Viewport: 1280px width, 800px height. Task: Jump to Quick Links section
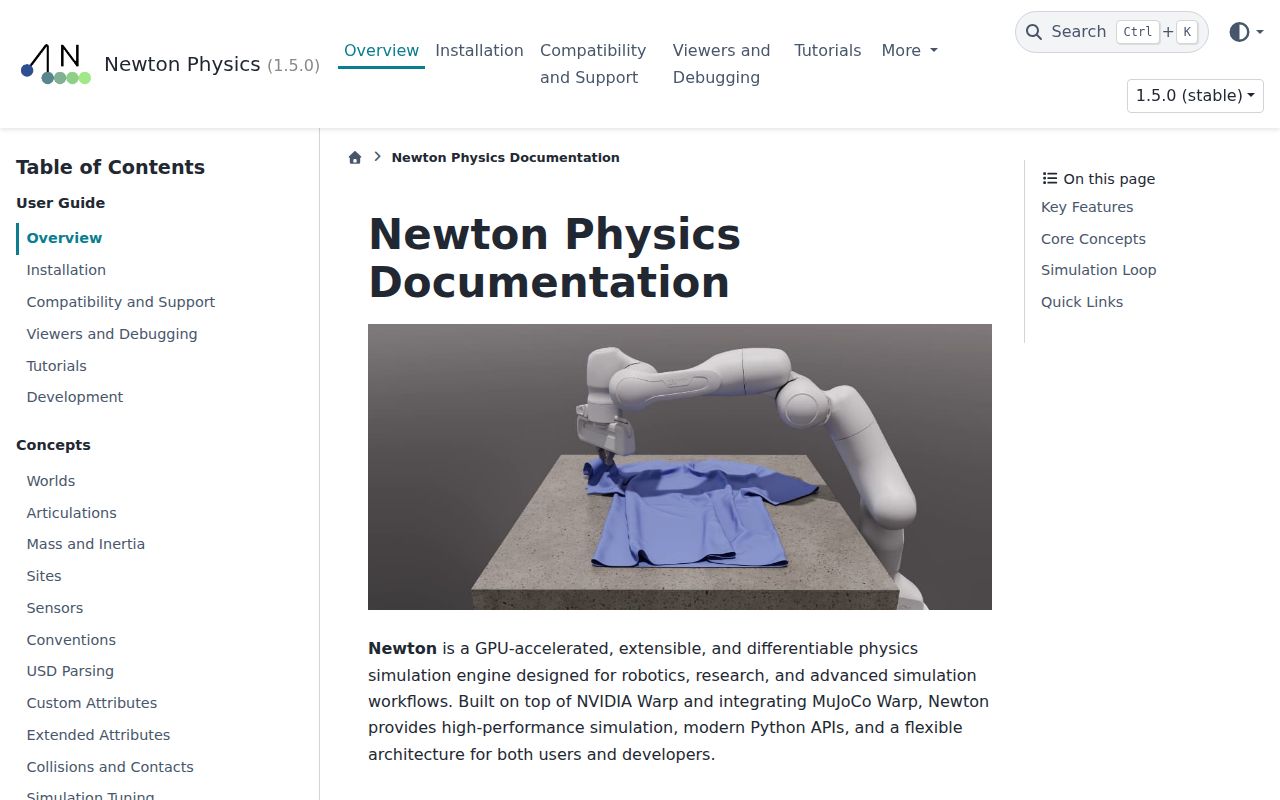1082,302
